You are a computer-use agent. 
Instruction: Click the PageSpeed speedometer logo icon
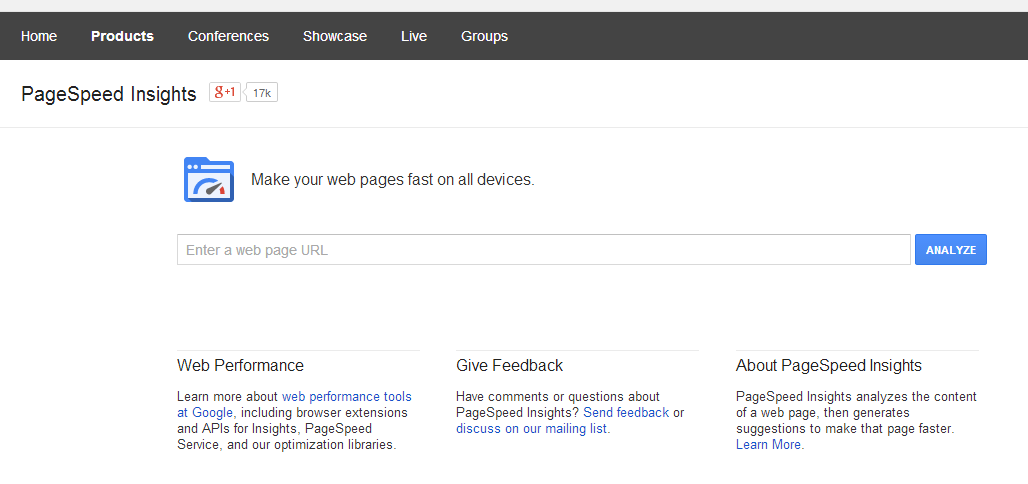(208, 180)
